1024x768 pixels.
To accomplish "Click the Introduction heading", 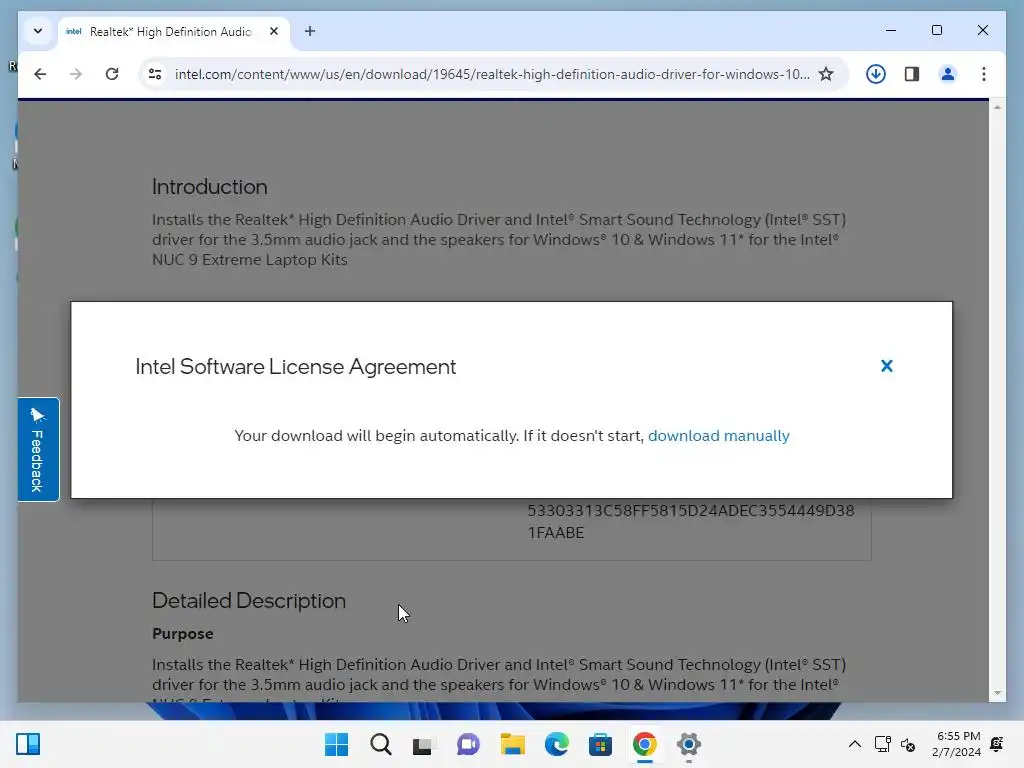I will [x=210, y=187].
